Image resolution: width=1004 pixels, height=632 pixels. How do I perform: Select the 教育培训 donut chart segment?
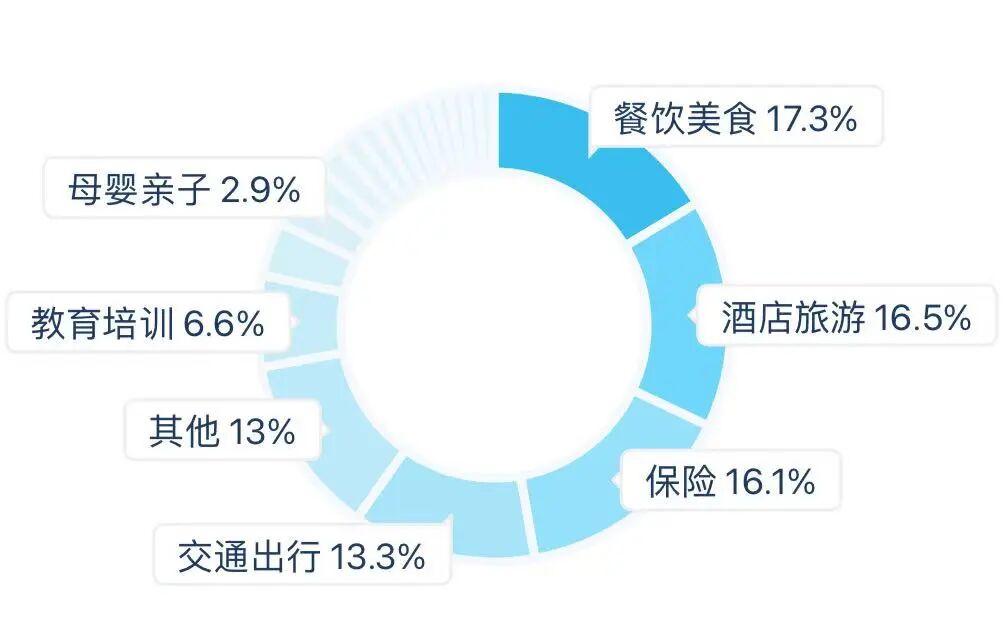pyautogui.click(x=301, y=320)
